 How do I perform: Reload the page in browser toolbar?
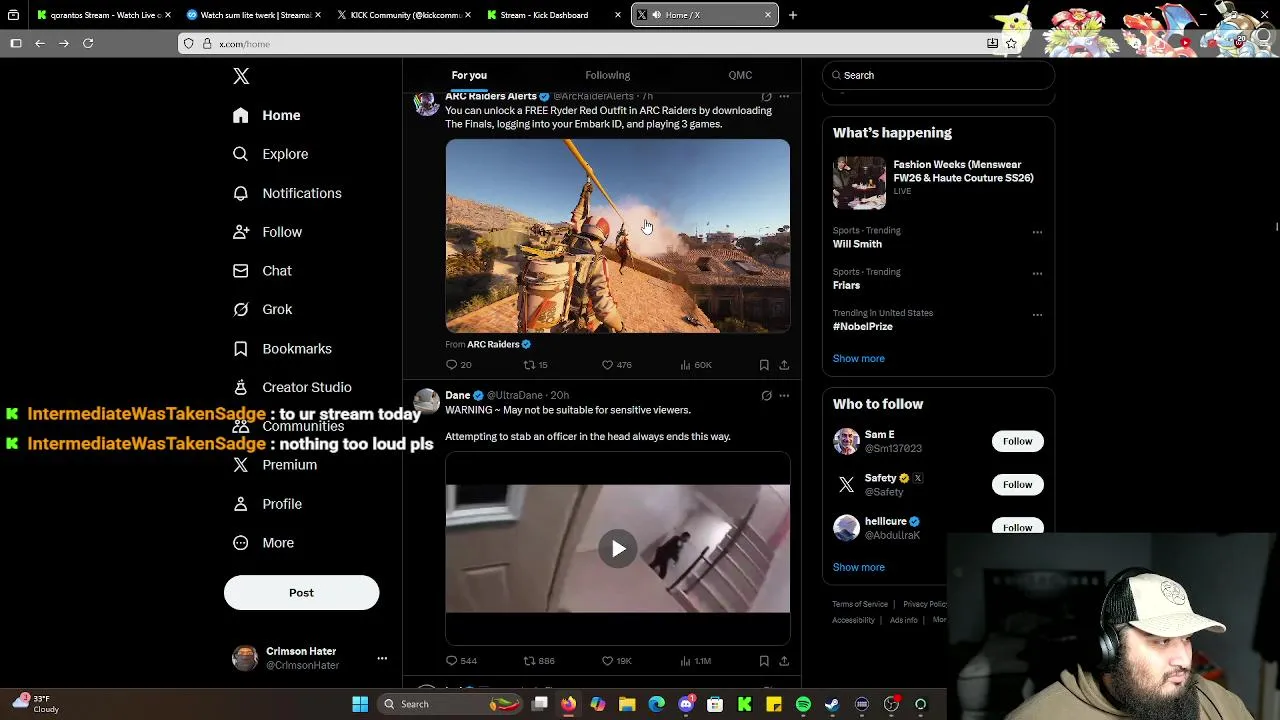[x=88, y=43]
